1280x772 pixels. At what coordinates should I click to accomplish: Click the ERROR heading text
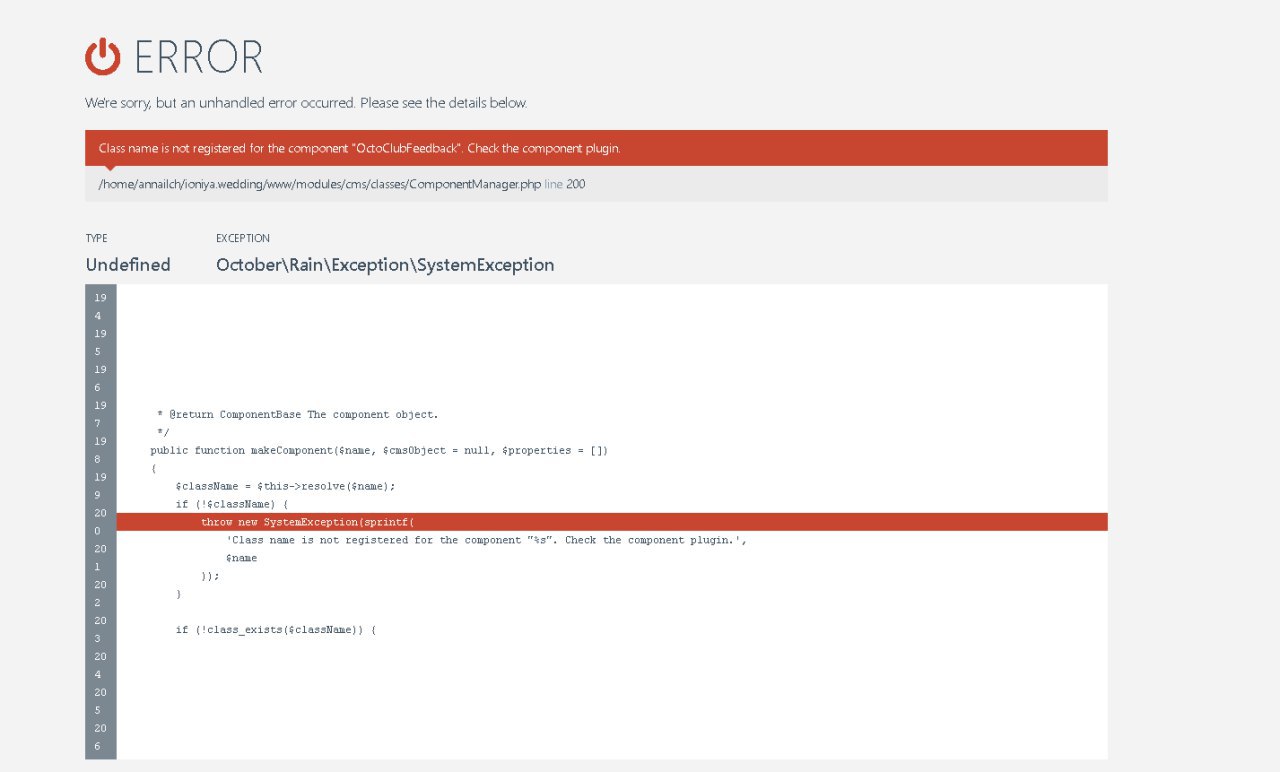[x=198, y=57]
